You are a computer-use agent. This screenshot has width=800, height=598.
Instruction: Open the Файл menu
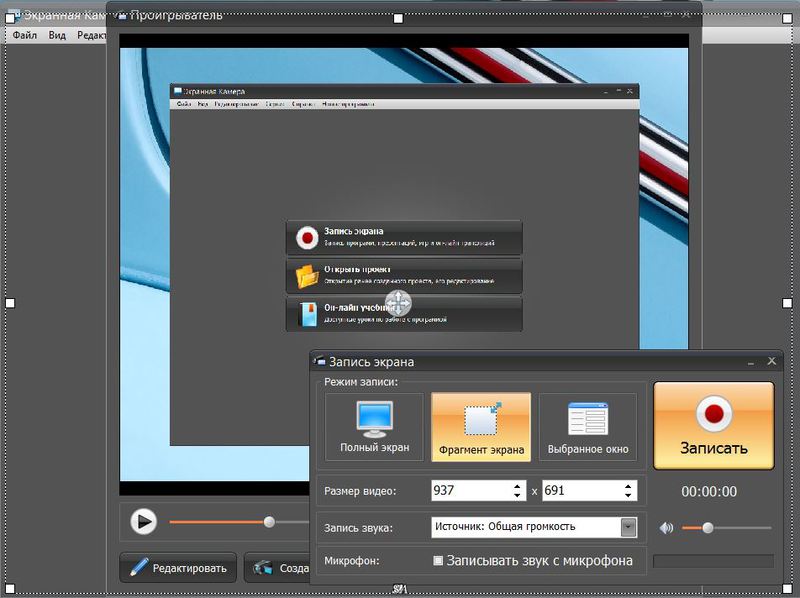24,35
